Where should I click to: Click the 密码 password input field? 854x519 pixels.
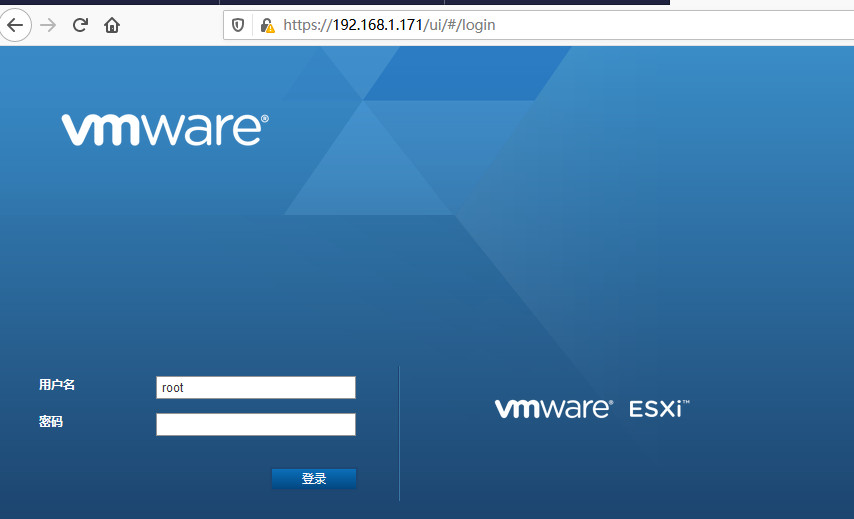256,424
